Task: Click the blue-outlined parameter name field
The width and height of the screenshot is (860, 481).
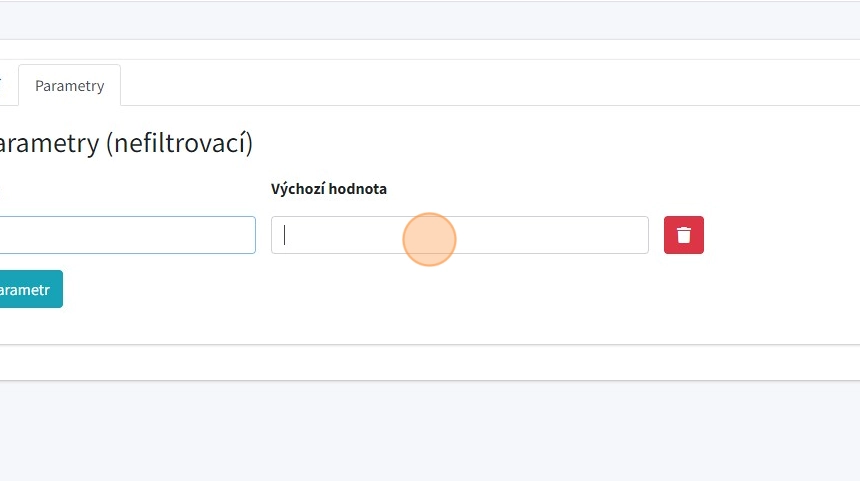Action: (126, 235)
